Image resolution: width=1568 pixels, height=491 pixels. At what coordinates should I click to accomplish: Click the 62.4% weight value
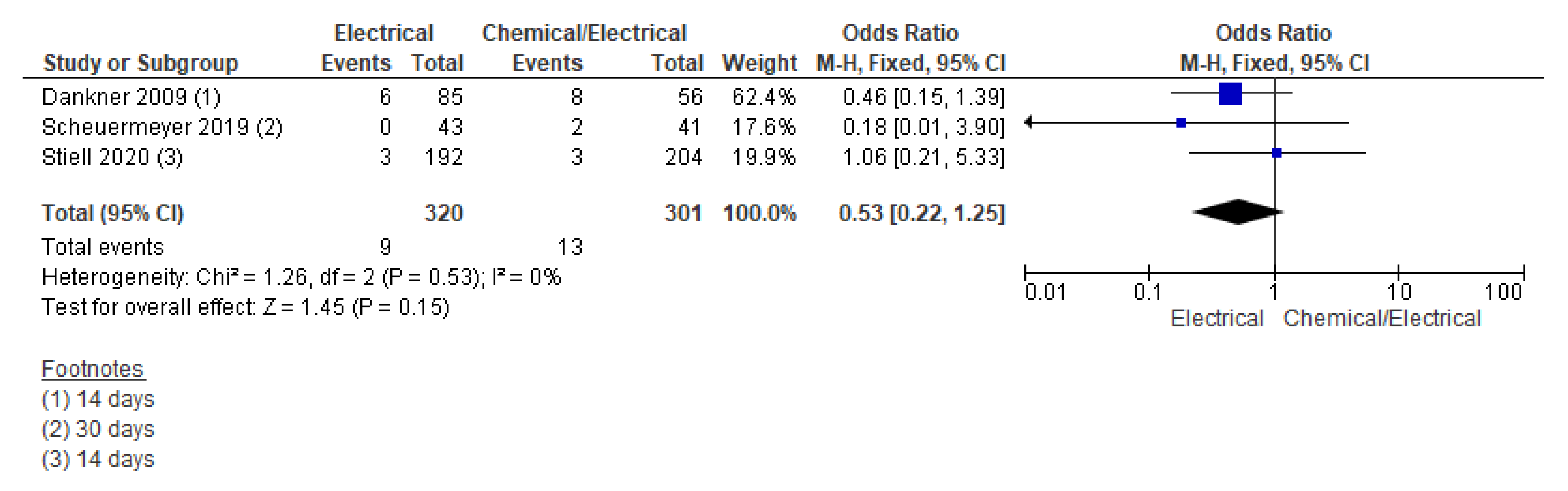pos(763,97)
